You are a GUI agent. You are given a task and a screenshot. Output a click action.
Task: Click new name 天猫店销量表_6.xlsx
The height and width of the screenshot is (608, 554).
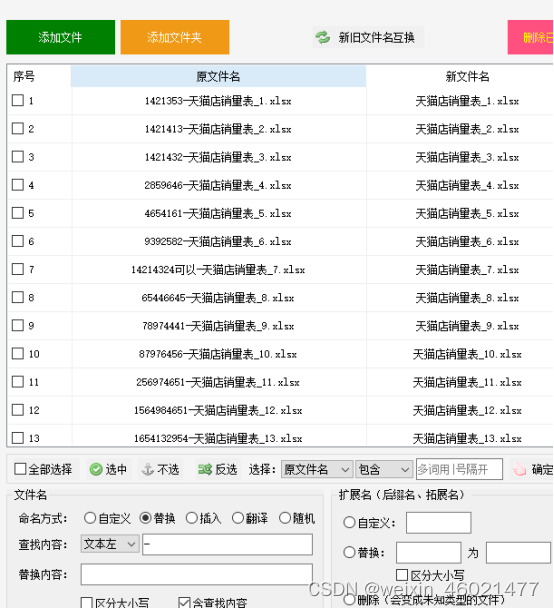(467, 242)
